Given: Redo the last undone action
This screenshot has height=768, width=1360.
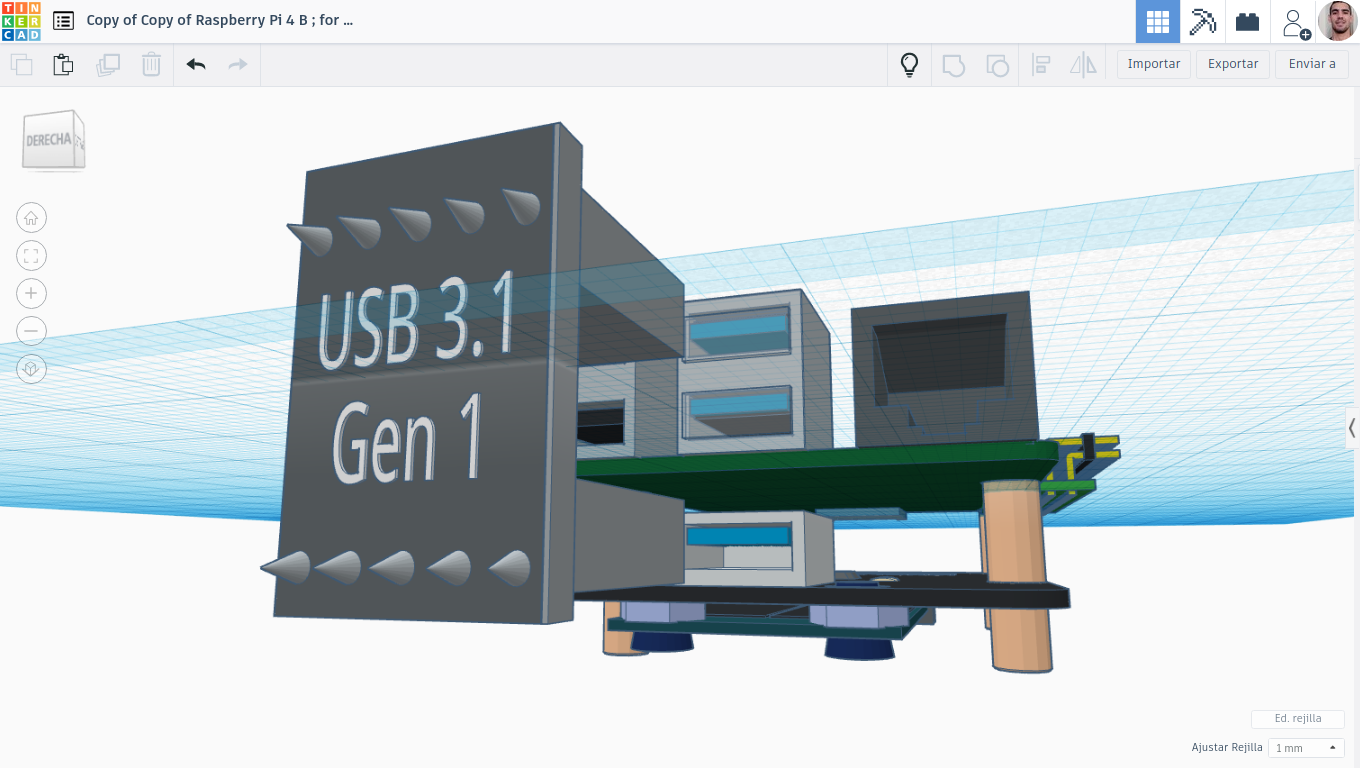Looking at the screenshot, I should click(238, 65).
